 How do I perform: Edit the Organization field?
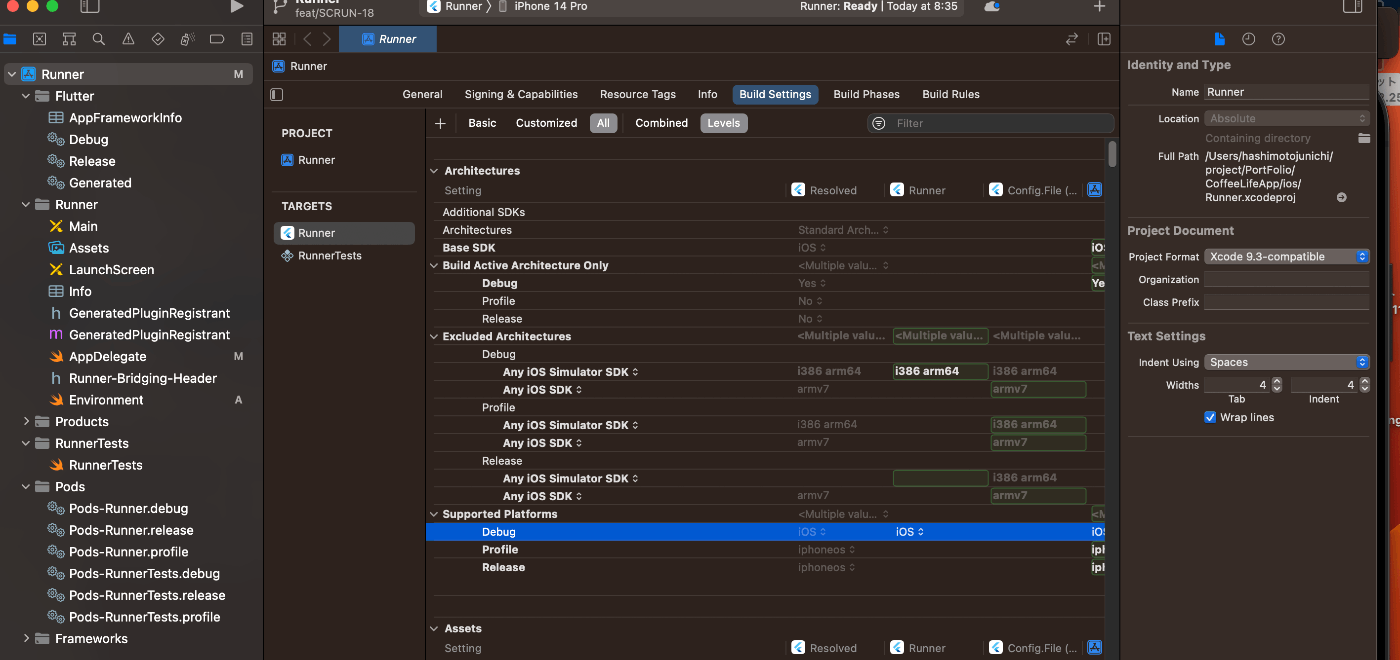pos(1287,280)
